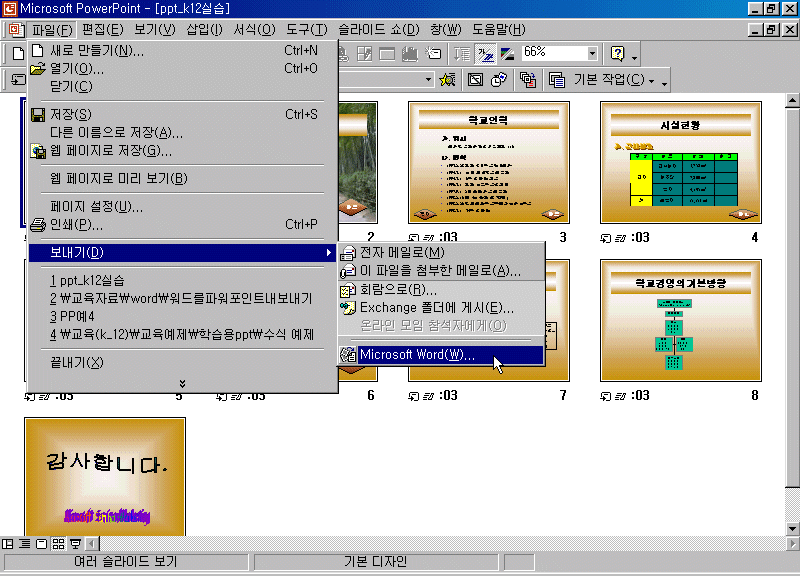800x576 pixels.
Task: Select slide 4 시설현황 thumbnail
Action: tap(681, 163)
